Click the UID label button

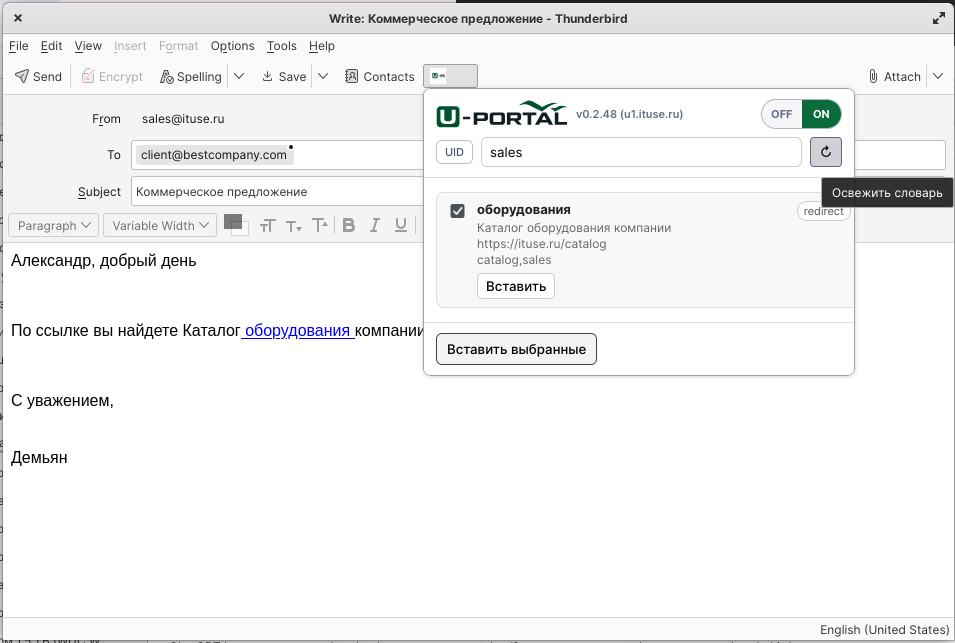click(454, 152)
